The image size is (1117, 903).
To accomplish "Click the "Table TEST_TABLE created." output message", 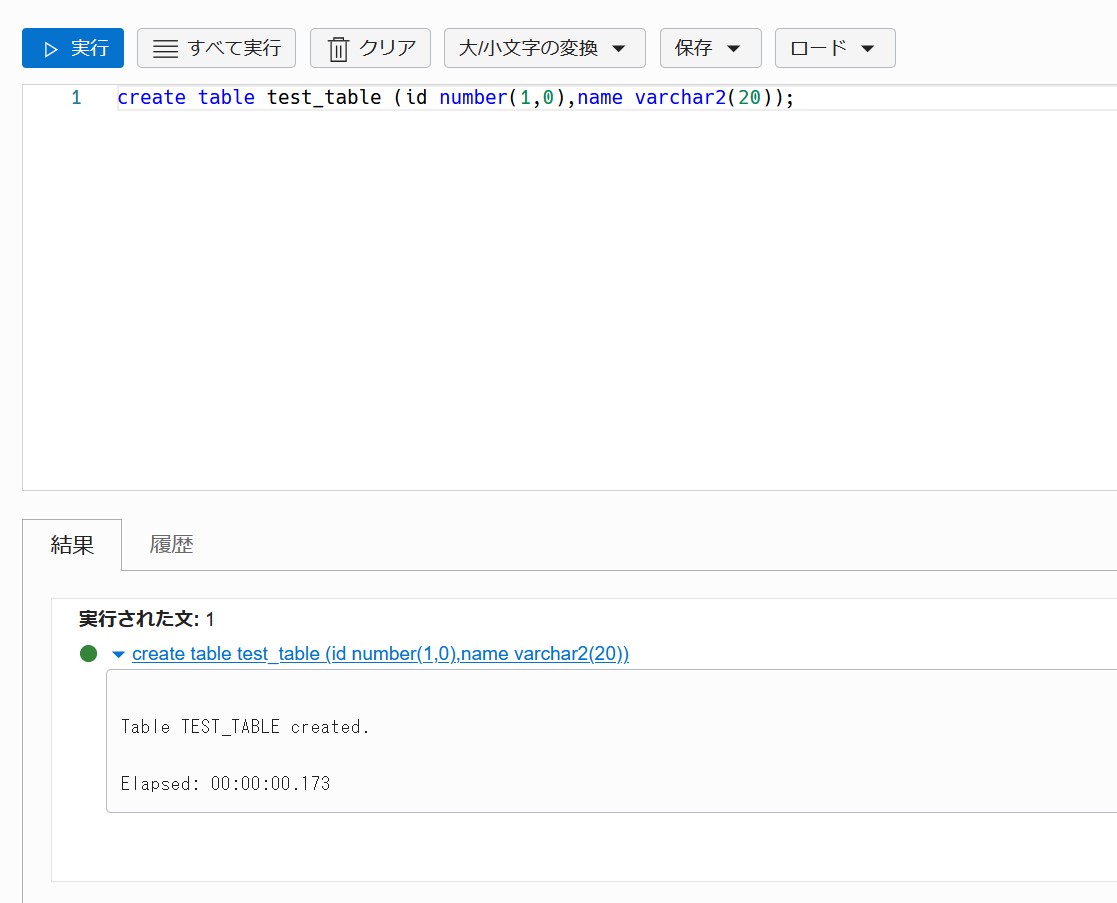I will (245, 727).
